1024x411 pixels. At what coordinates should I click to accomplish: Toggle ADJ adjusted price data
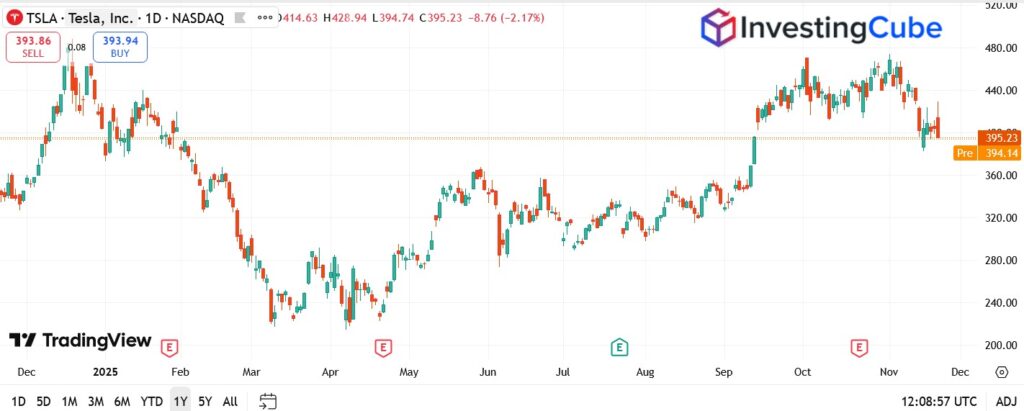coord(1003,401)
